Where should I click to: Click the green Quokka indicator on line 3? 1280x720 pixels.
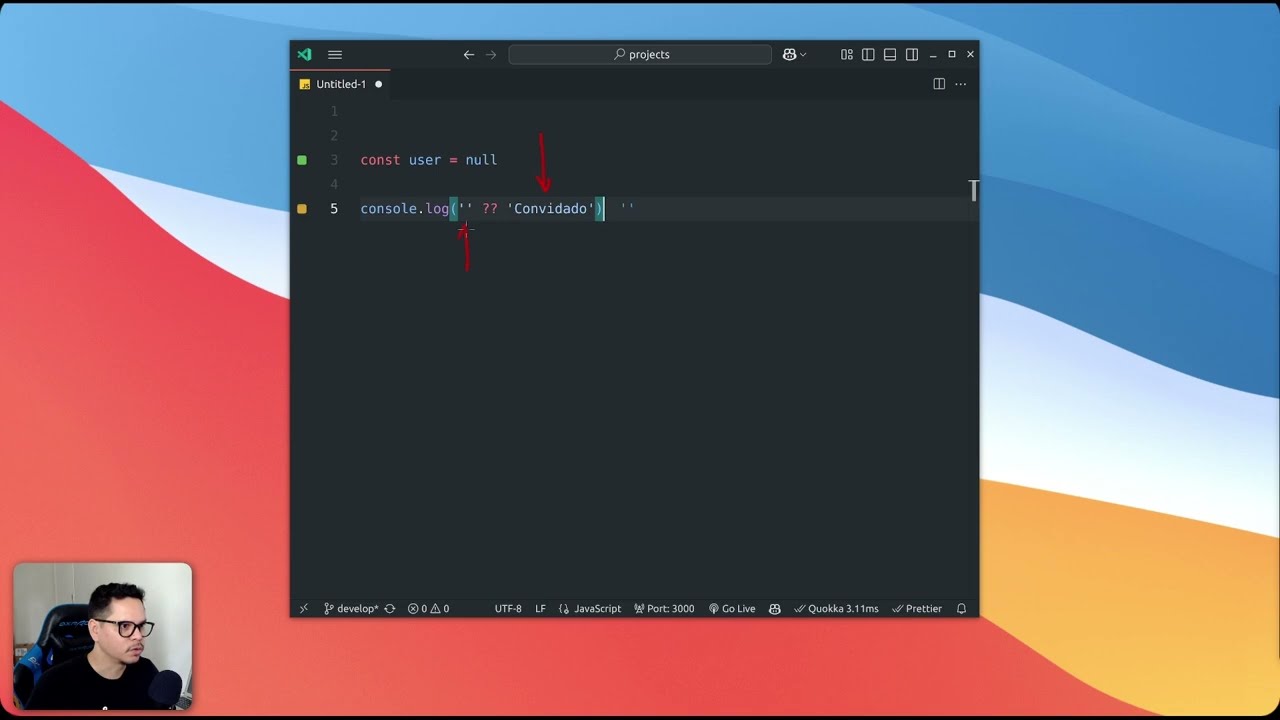tap(302, 160)
